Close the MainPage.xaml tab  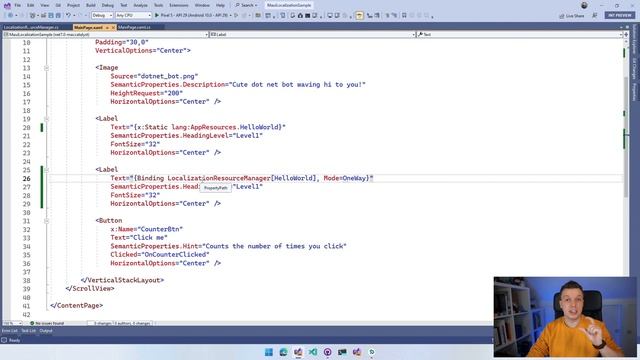click(113, 27)
